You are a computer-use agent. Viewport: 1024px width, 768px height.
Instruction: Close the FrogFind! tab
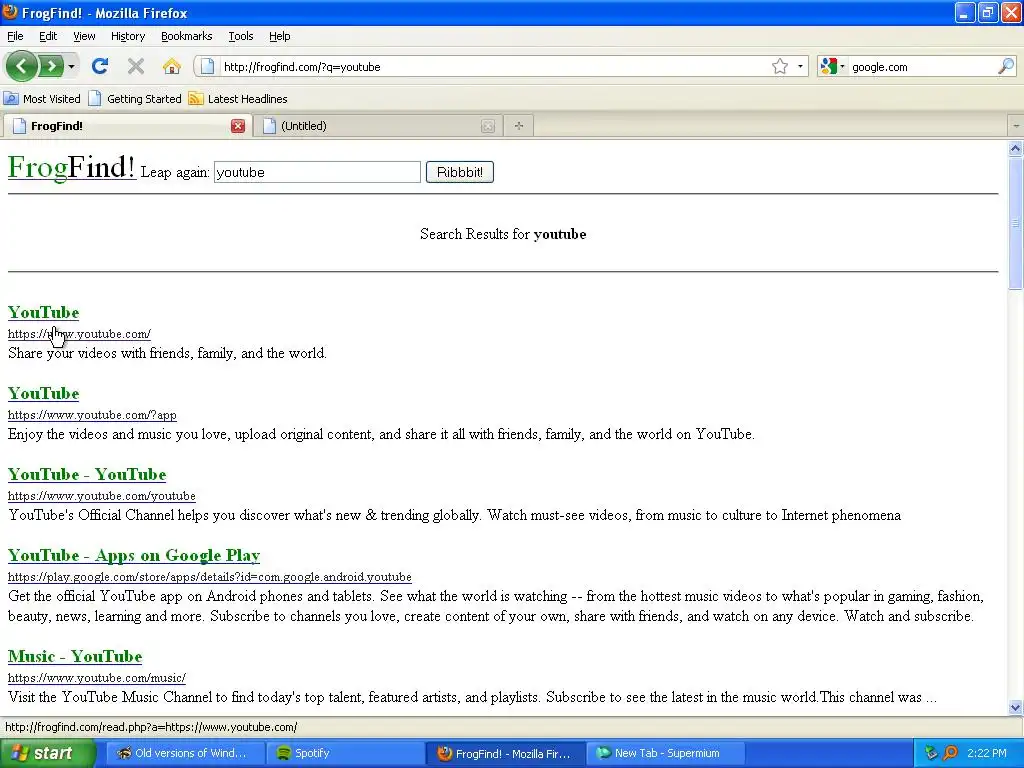(238, 126)
